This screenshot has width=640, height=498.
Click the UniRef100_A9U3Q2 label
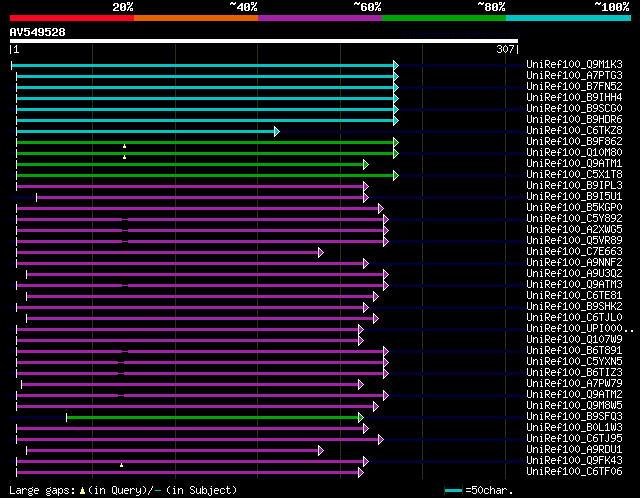pyautogui.click(x=574, y=273)
